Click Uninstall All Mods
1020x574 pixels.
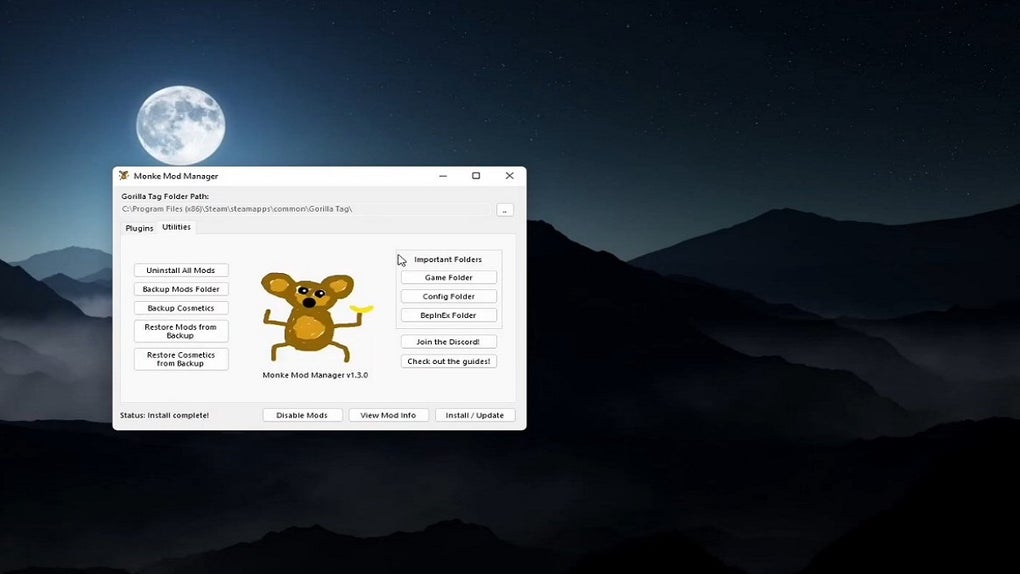coord(181,270)
